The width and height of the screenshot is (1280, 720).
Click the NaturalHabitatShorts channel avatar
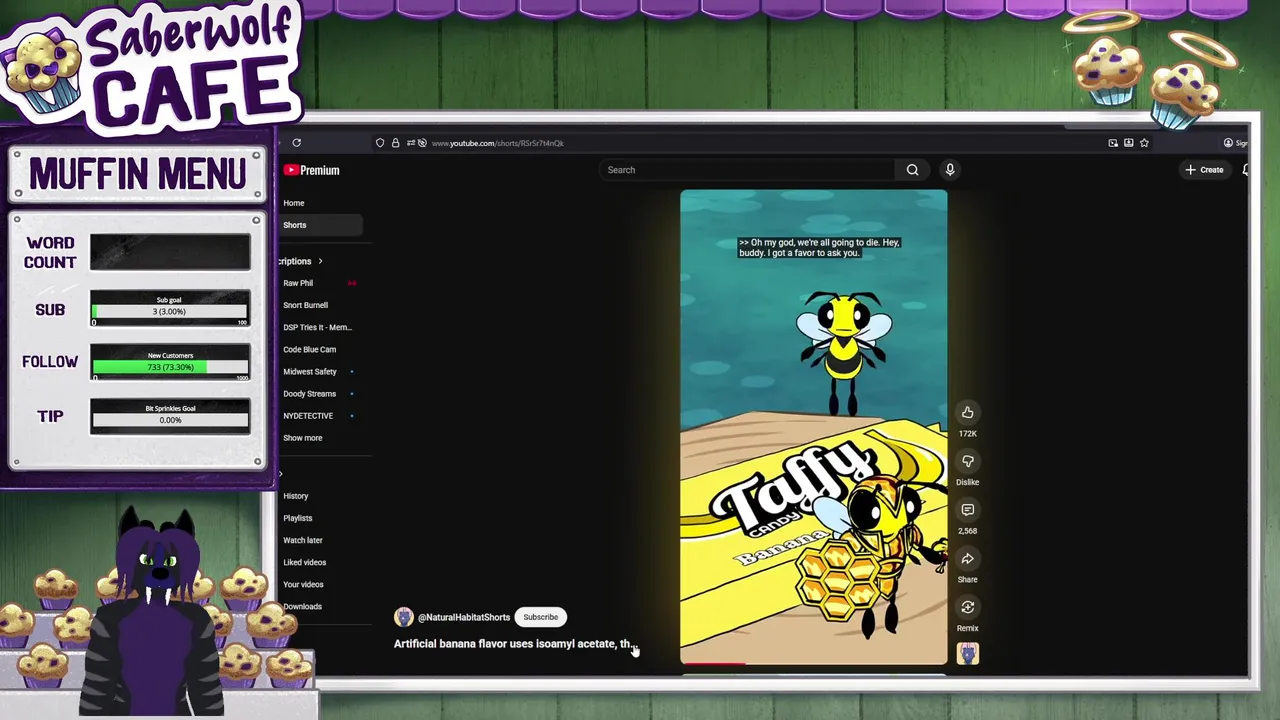tap(403, 617)
